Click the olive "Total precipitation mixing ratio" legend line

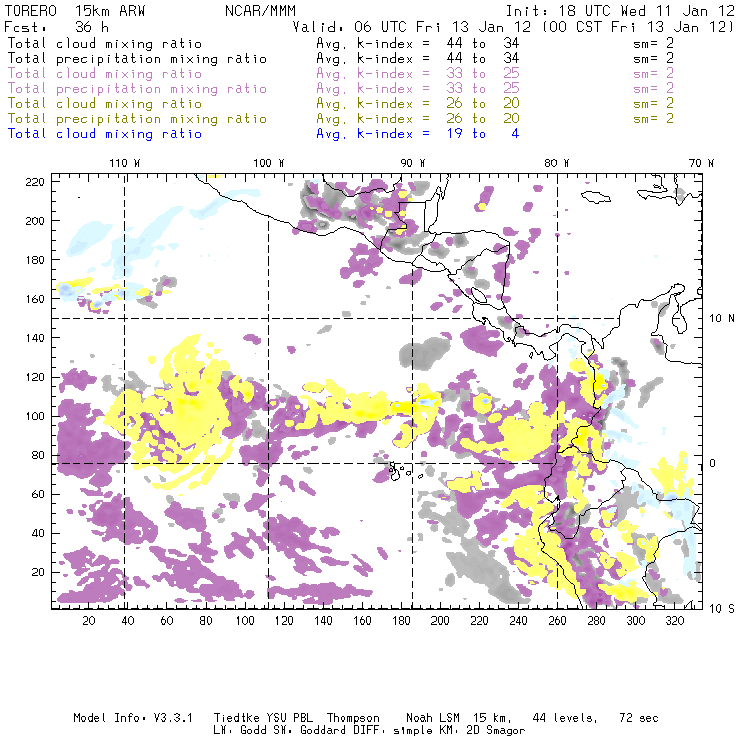(x=137, y=119)
